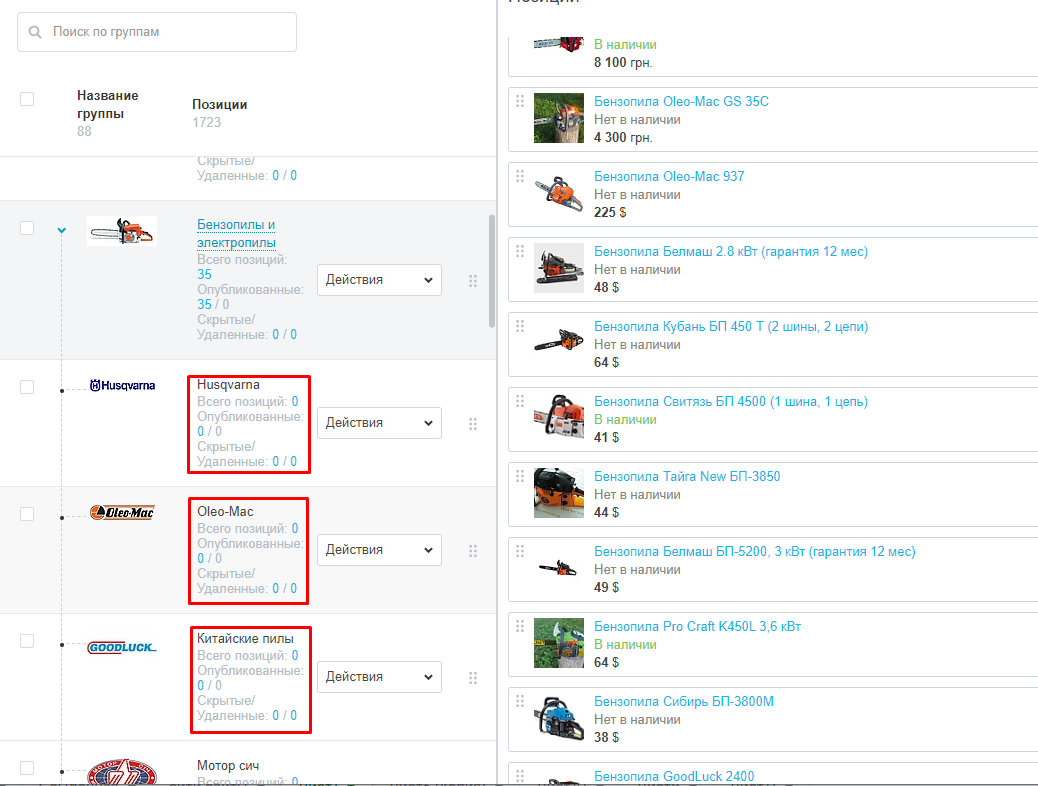Click the Название группы column header
Image resolution: width=1038 pixels, height=786 pixels.
[x=108, y=104]
